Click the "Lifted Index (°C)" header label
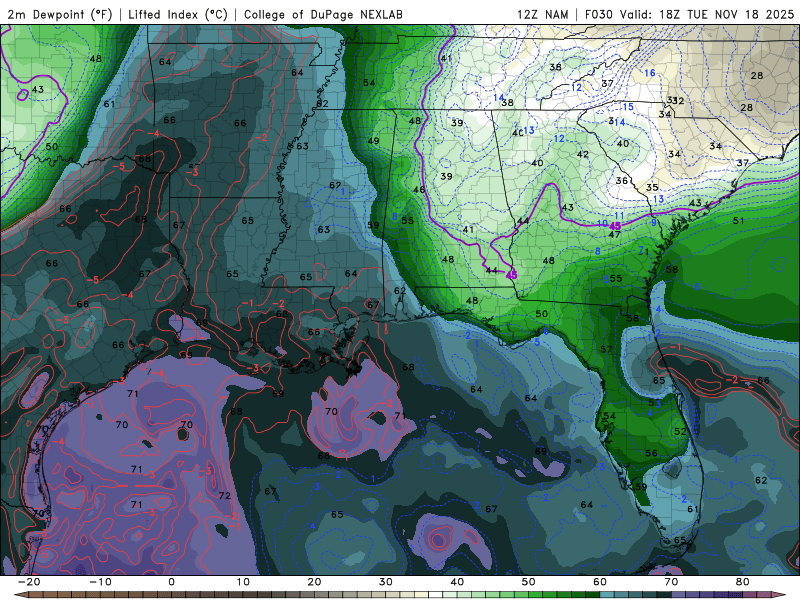The height and width of the screenshot is (600, 800). tap(178, 14)
